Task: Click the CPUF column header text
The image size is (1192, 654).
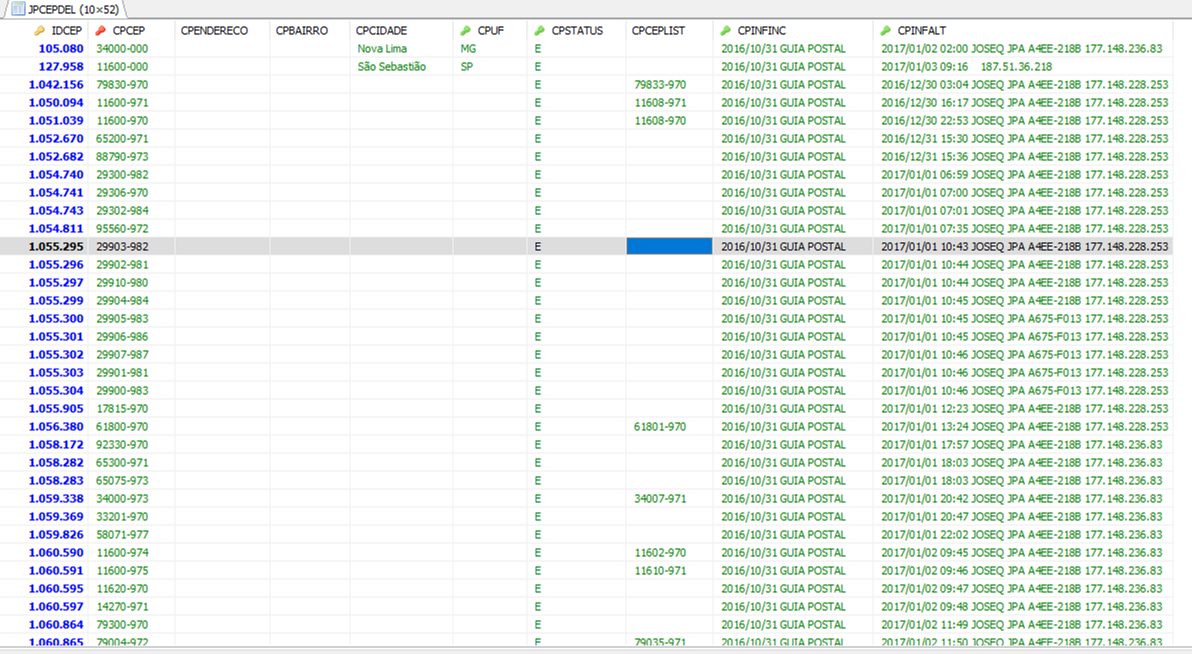Action: pos(490,30)
